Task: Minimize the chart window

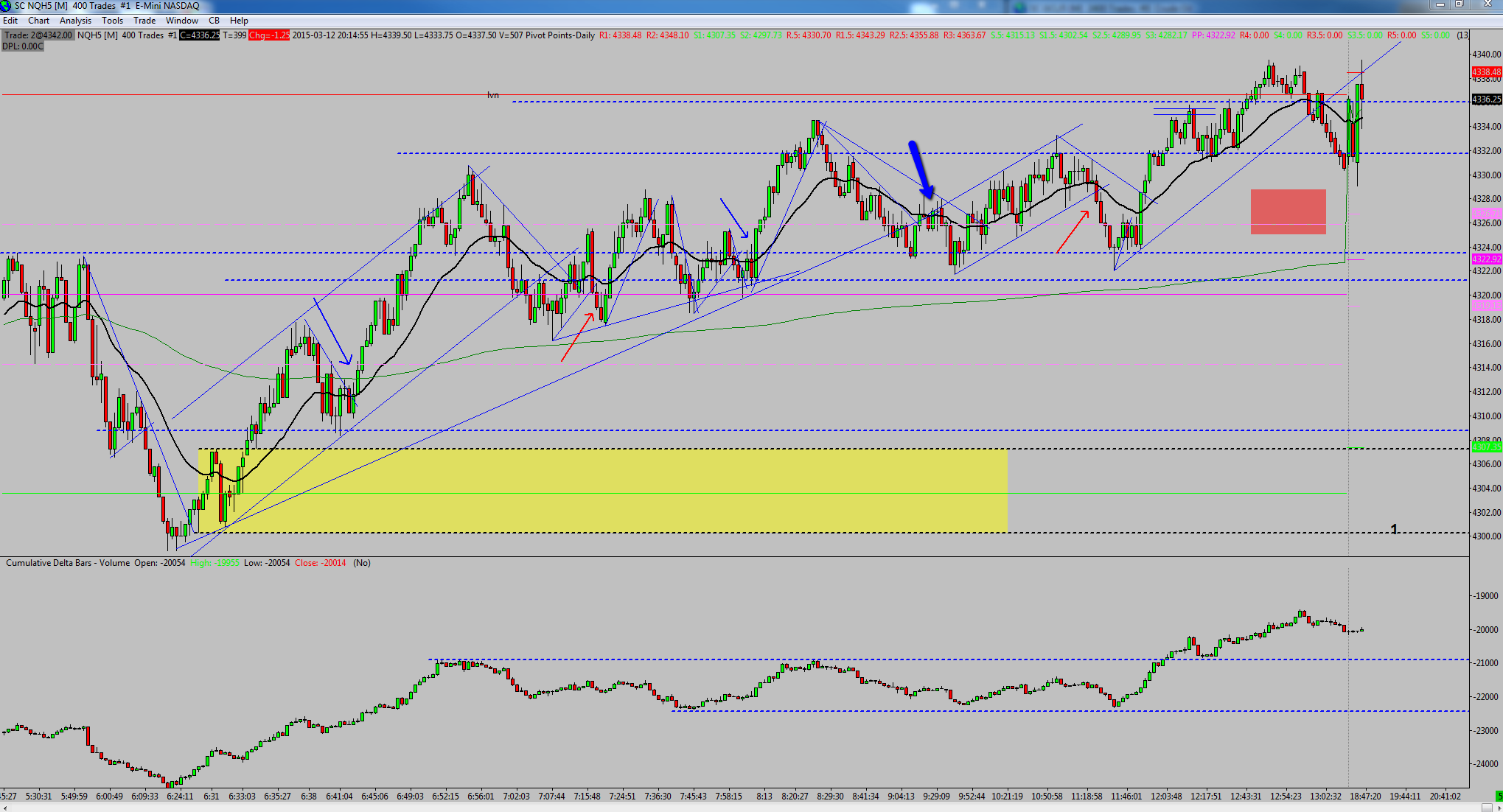Action: coord(1440,4)
